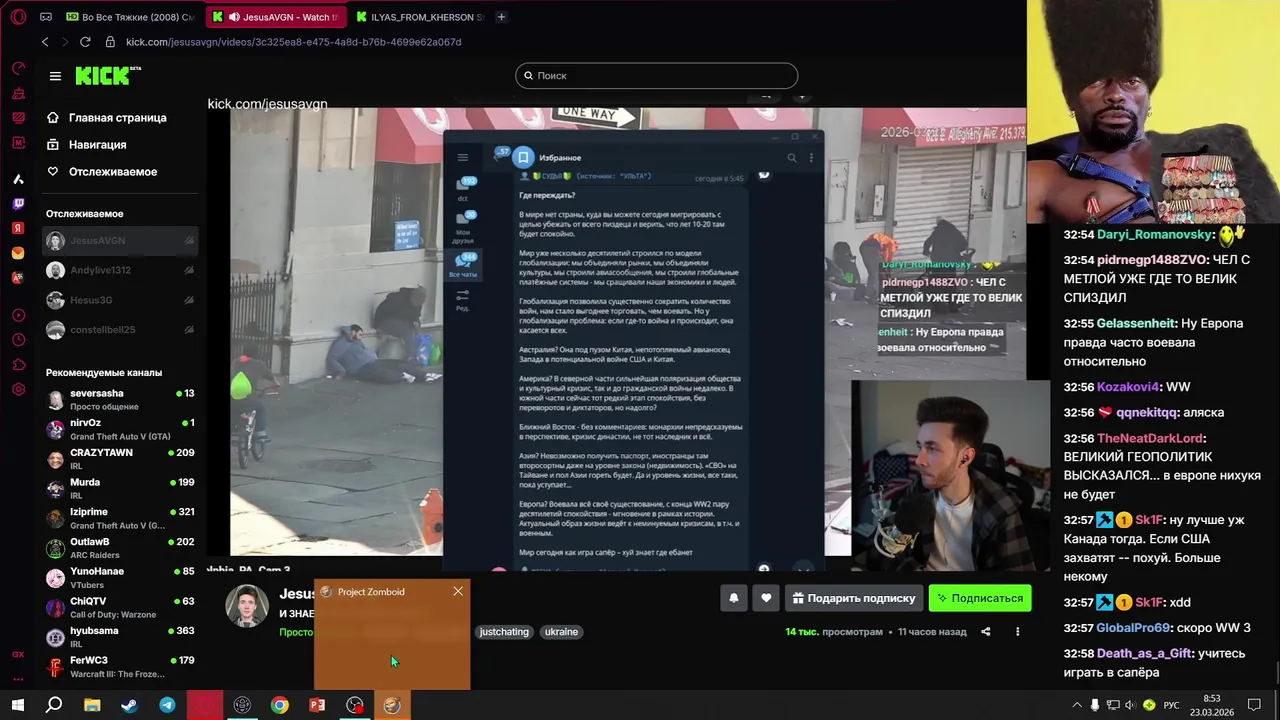This screenshot has width=1280, height=720.
Task: Switch to Во Все Тяжкие (2008) tab
Action: [130, 17]
